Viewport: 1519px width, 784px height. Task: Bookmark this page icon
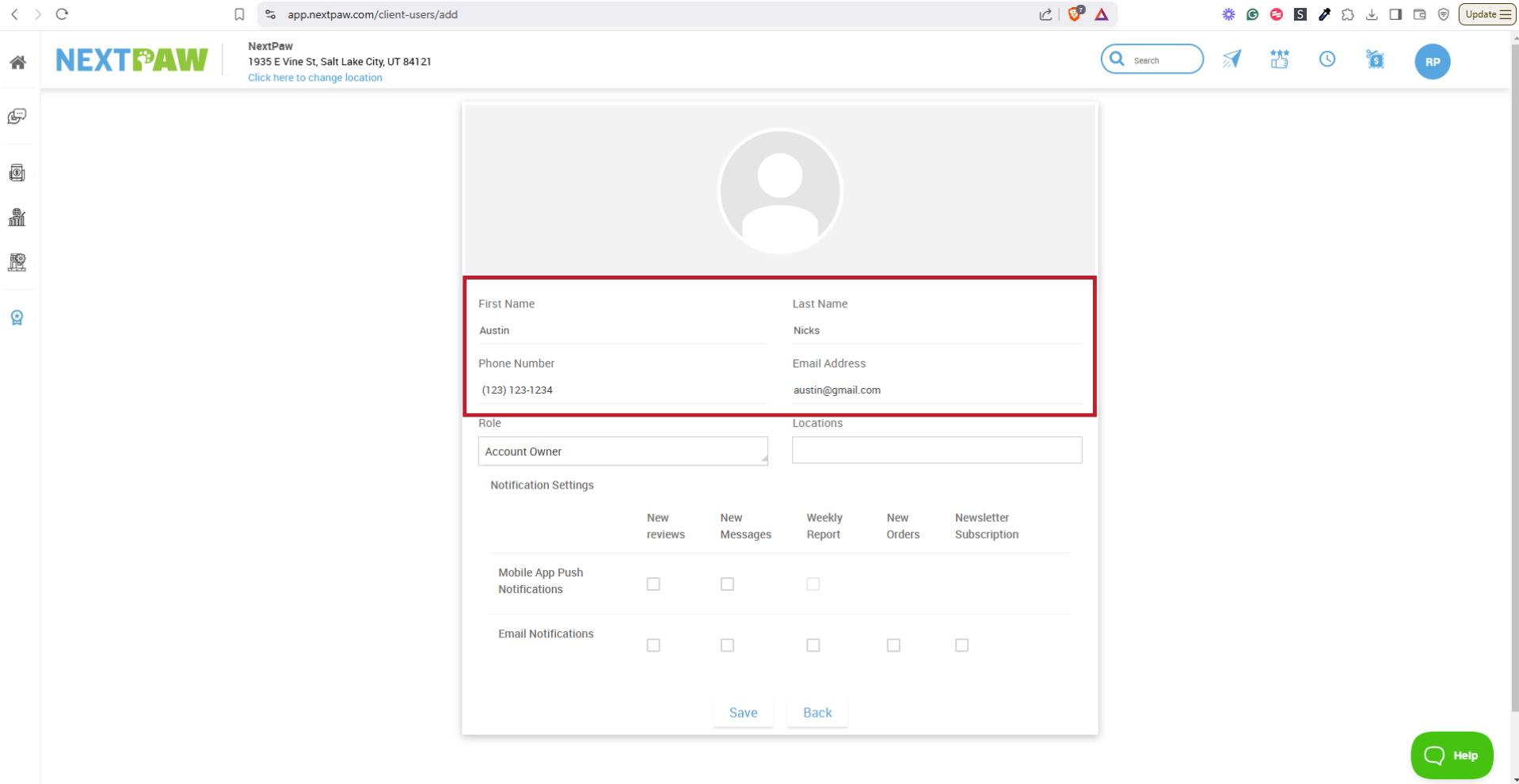239,14
